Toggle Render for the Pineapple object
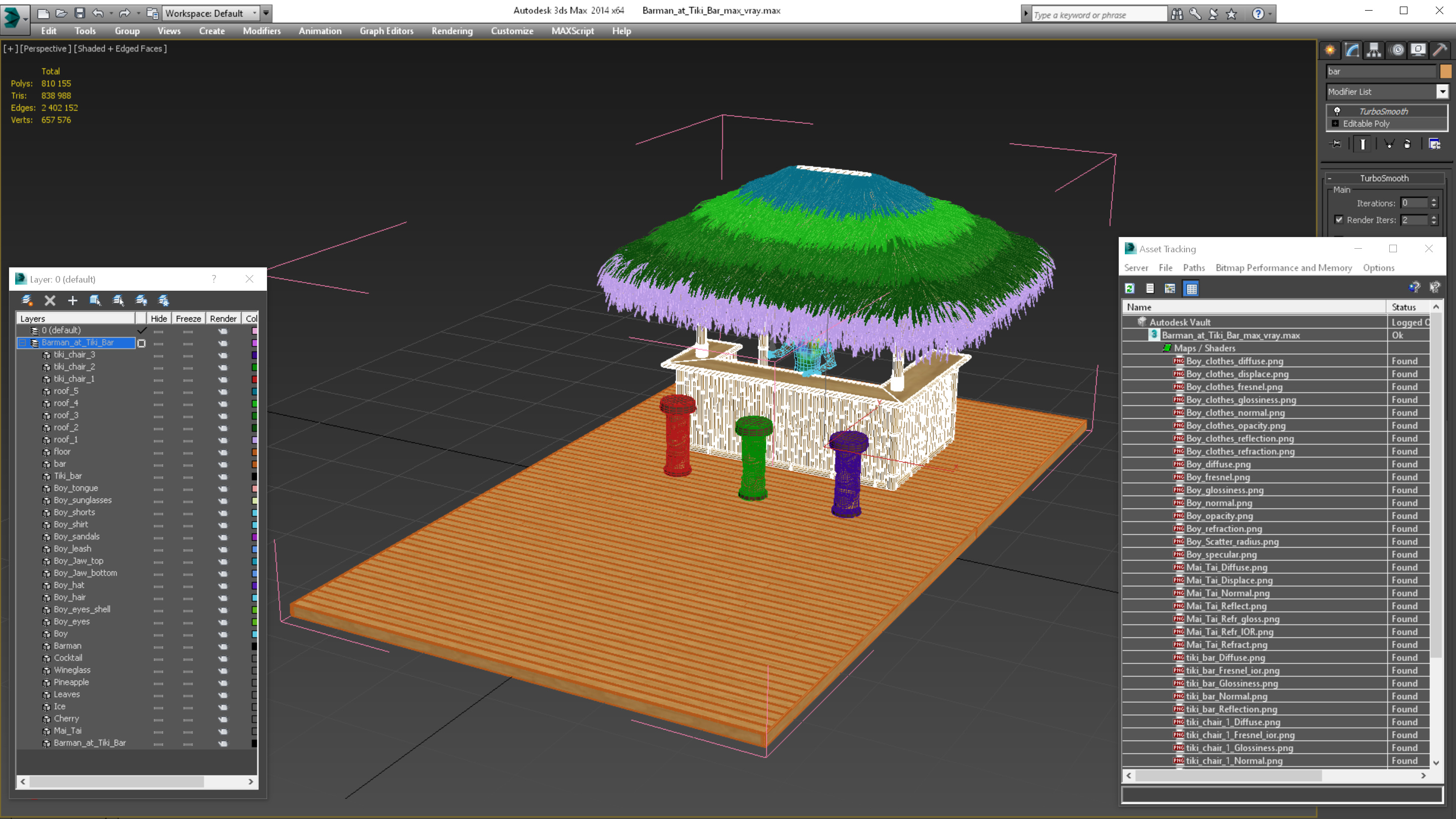This screenshot has height=819, width=1456. pos(222,683)
